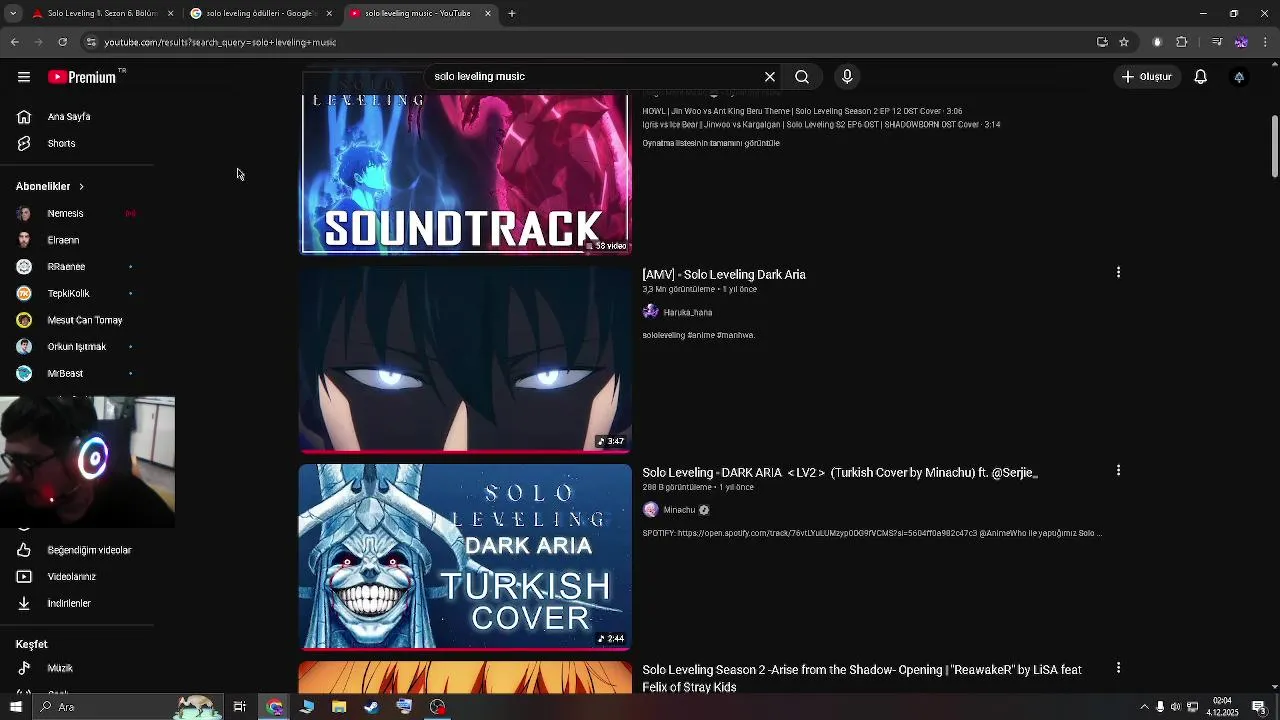Screen dimensions: 1280x720
Task: Clear the search query with X
Action: [x=770, y=77]
